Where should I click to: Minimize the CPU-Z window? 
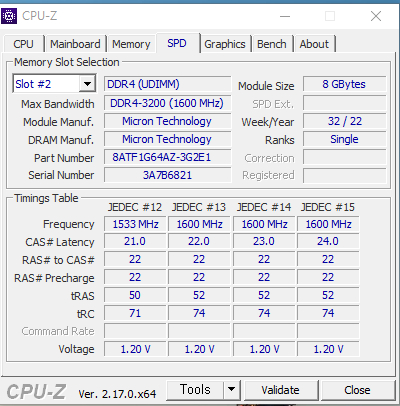[x=285, y=16]
